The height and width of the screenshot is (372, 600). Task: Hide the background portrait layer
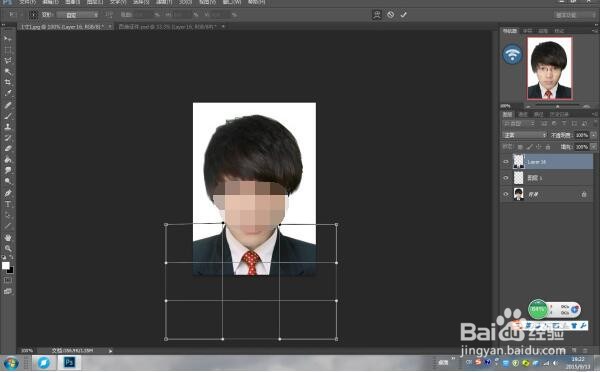click(506, 194)
